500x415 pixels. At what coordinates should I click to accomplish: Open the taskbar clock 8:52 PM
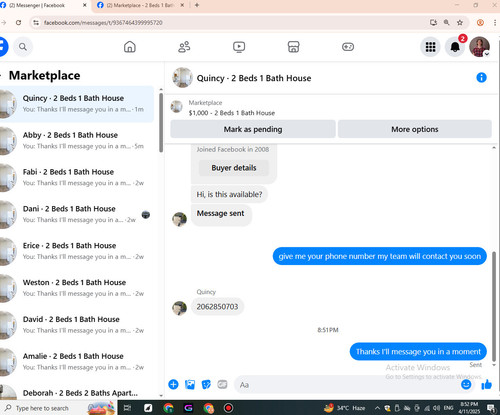469,407
